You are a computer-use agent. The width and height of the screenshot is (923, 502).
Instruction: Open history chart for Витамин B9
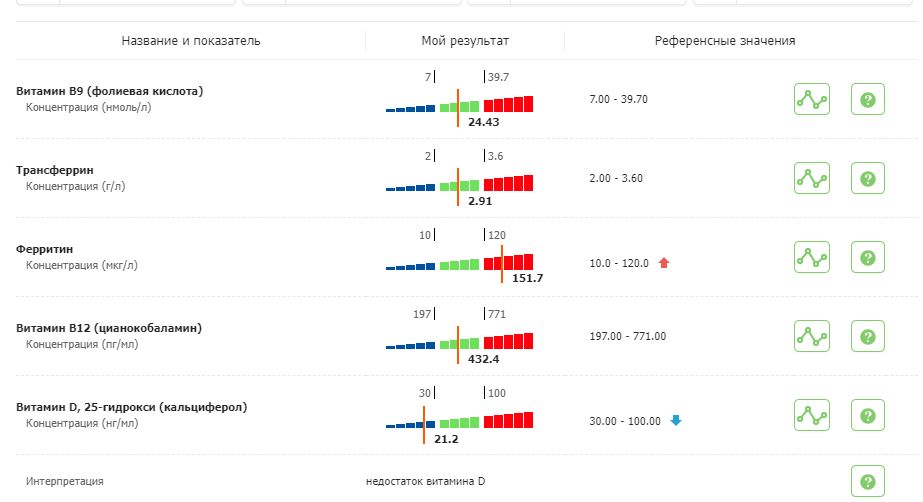812,100
